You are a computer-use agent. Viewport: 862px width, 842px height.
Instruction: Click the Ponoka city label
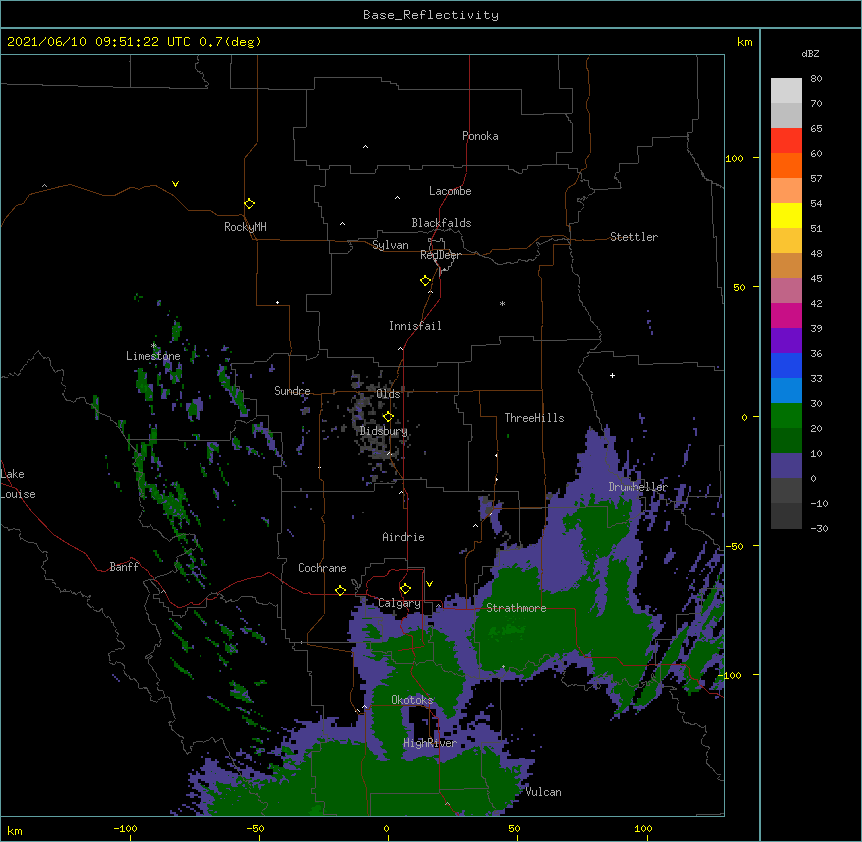[x=480, y=136]
